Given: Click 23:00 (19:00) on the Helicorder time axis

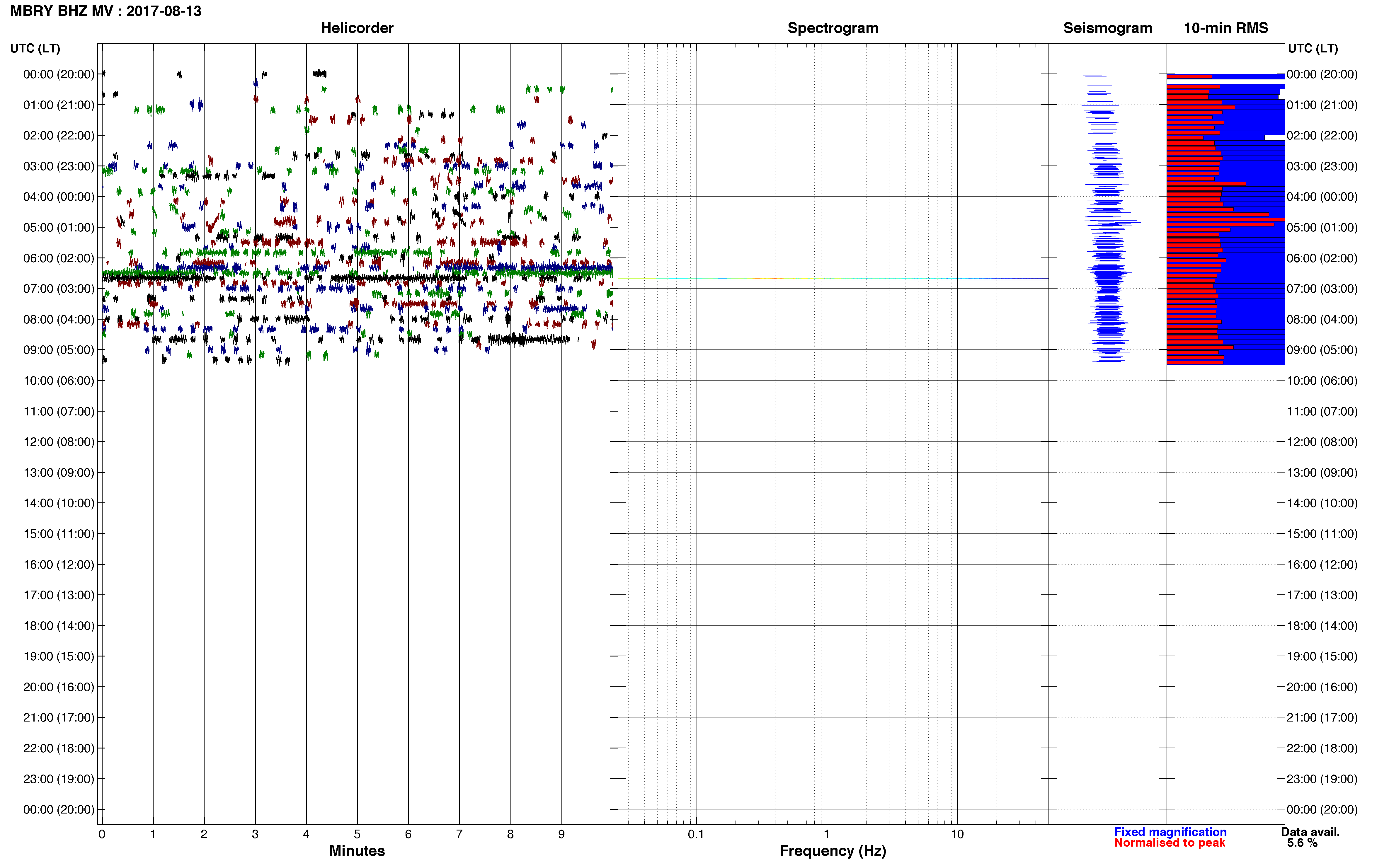Looking at the screenshot, I should pos(59,778).
